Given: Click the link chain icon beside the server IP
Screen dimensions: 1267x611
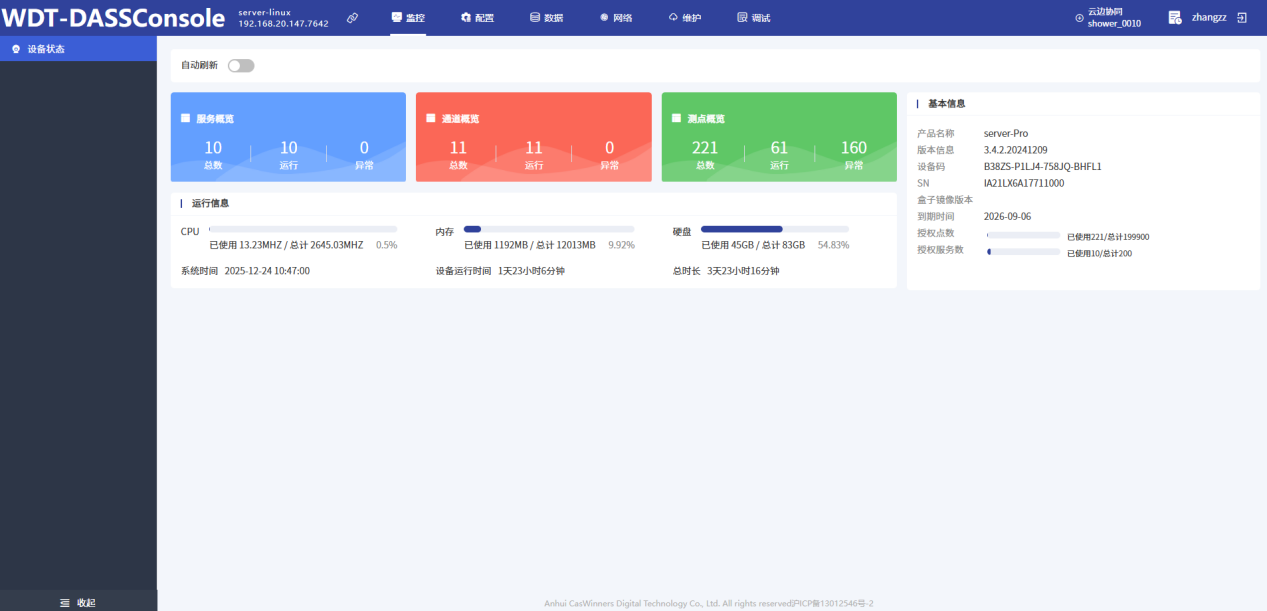Looking at the screenshot, I should point(352,18).
